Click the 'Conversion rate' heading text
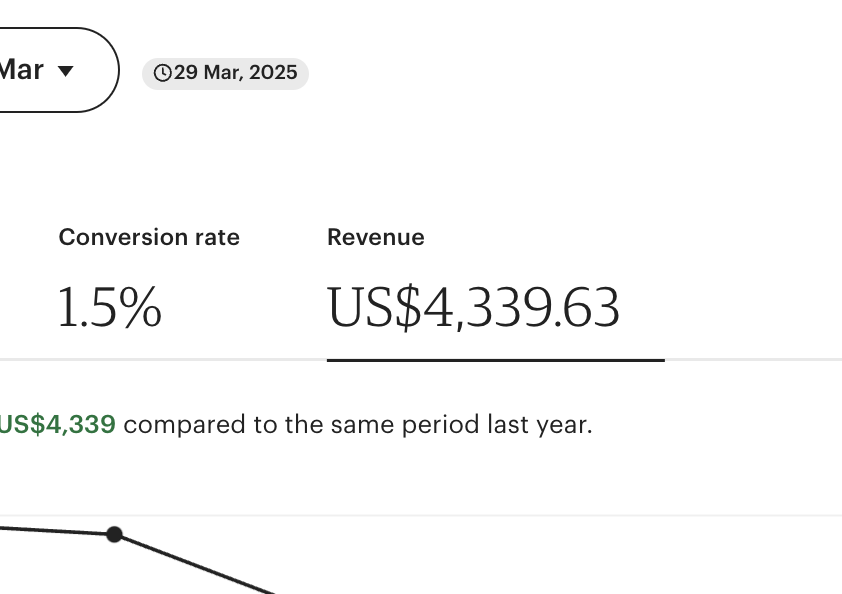The image size is (842, 594). pos(149,237)
